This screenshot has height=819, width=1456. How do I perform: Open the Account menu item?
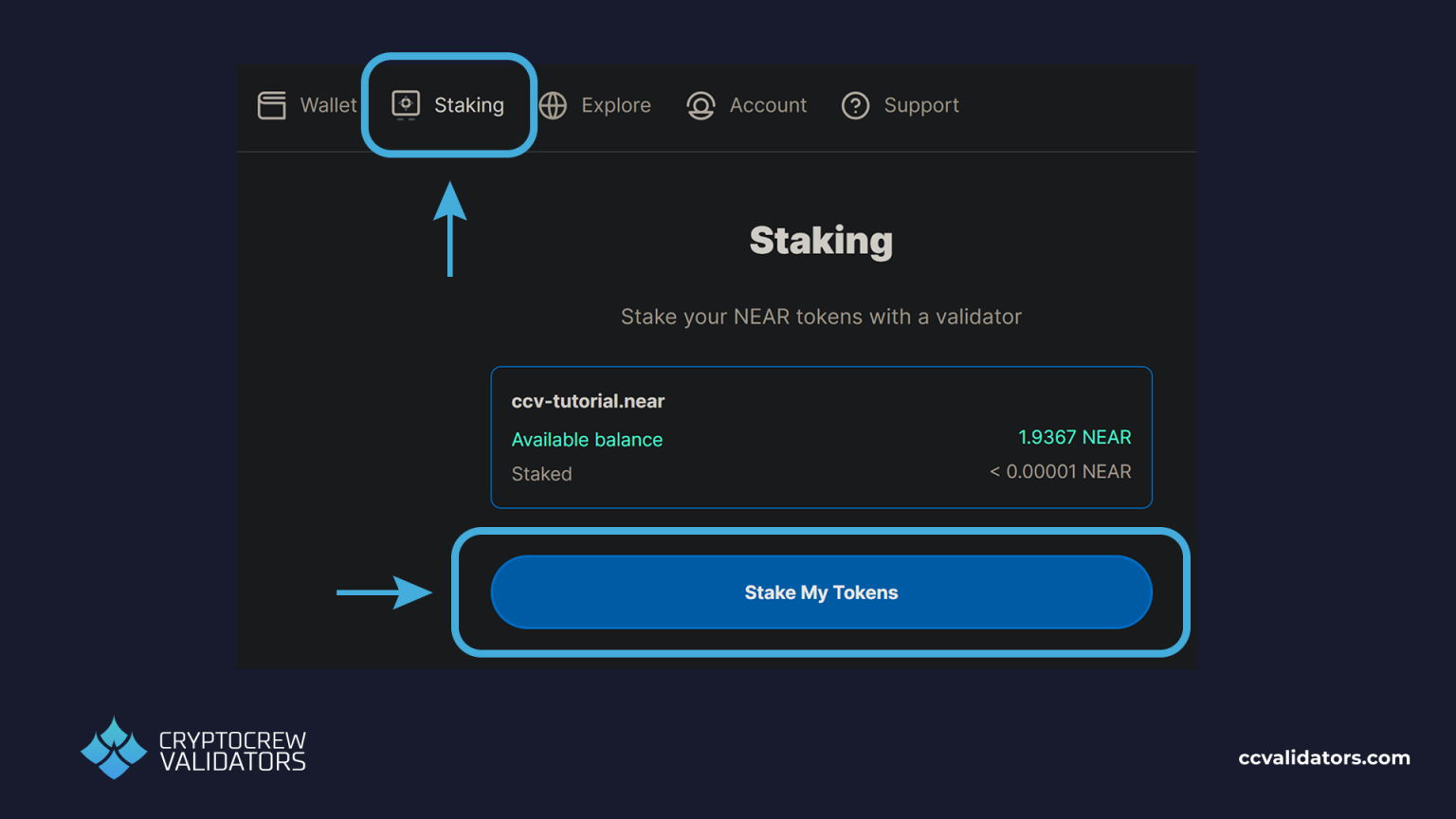[x=768, y=105]
